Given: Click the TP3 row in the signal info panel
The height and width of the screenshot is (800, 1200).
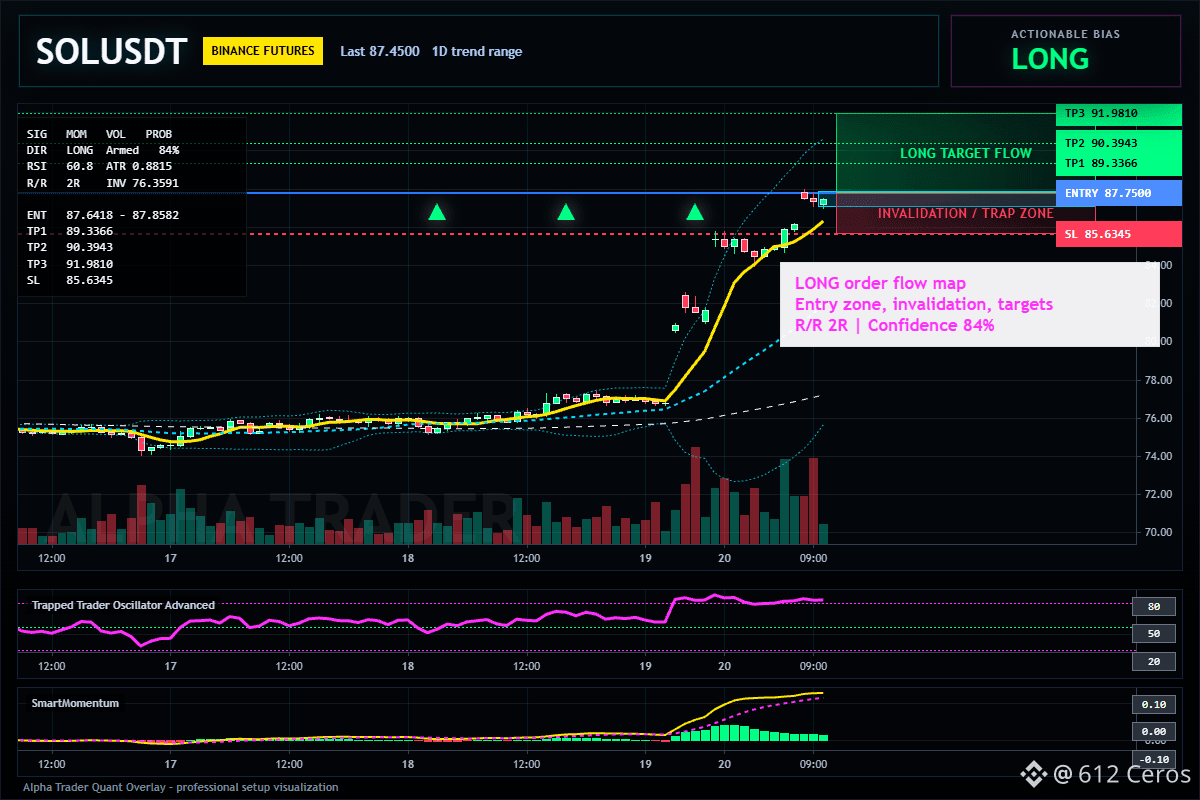Looking at the screenshot, I should pyautogui.click(x=70, y=264).
